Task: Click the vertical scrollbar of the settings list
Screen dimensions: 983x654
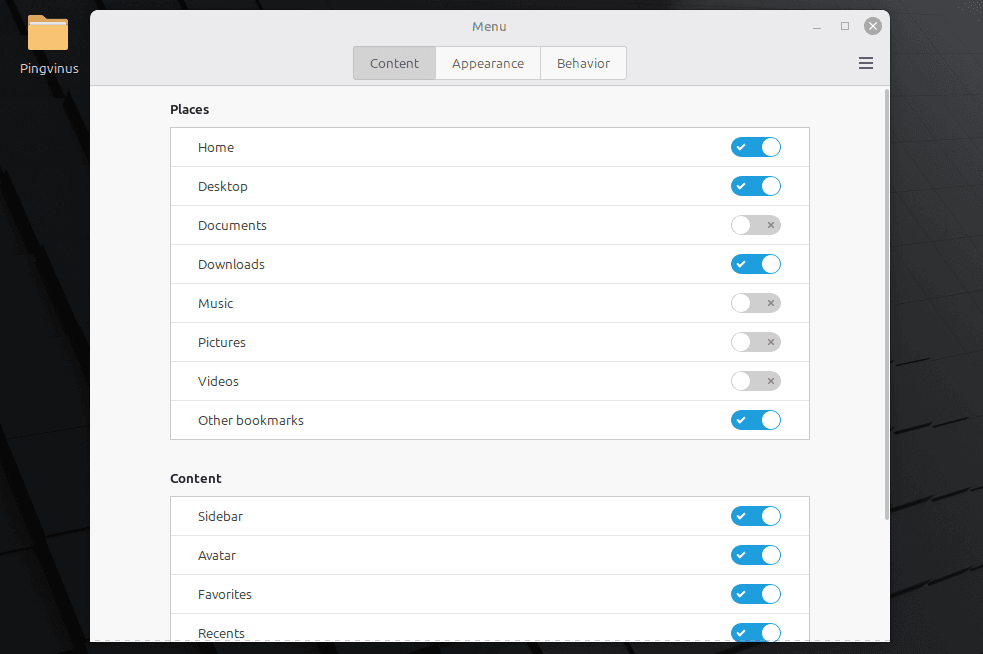Action: coord(886,300)
